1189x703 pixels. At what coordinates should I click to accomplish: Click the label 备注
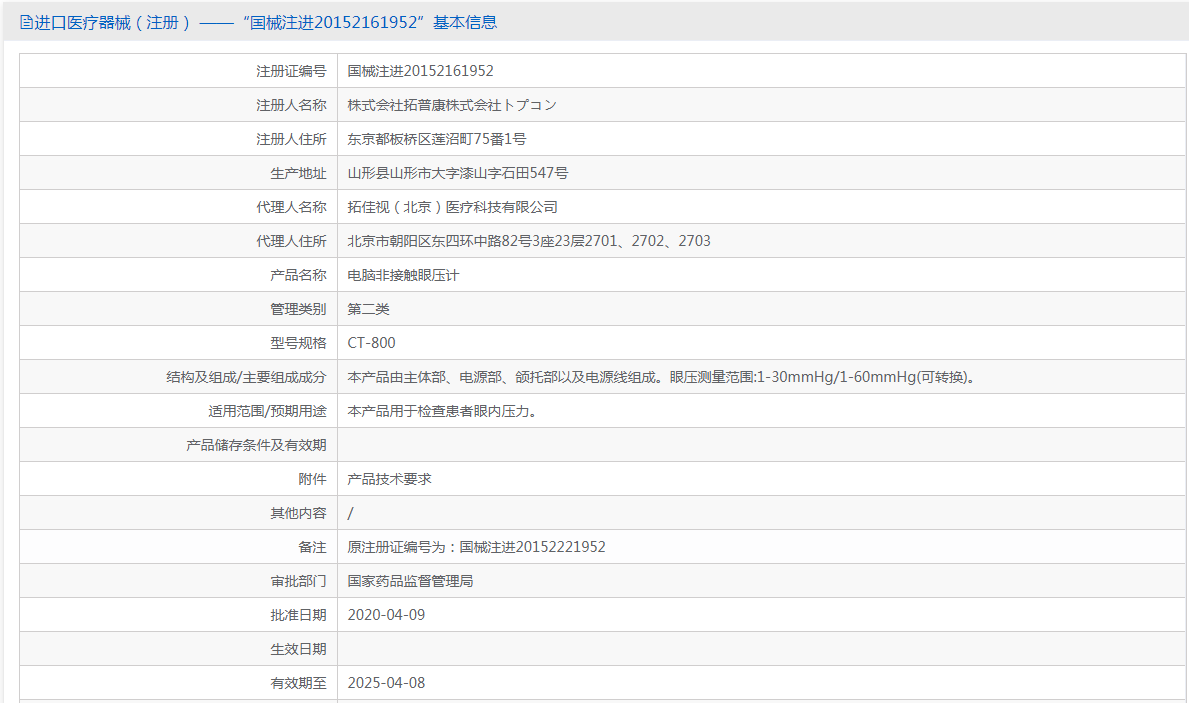(312, 547)
